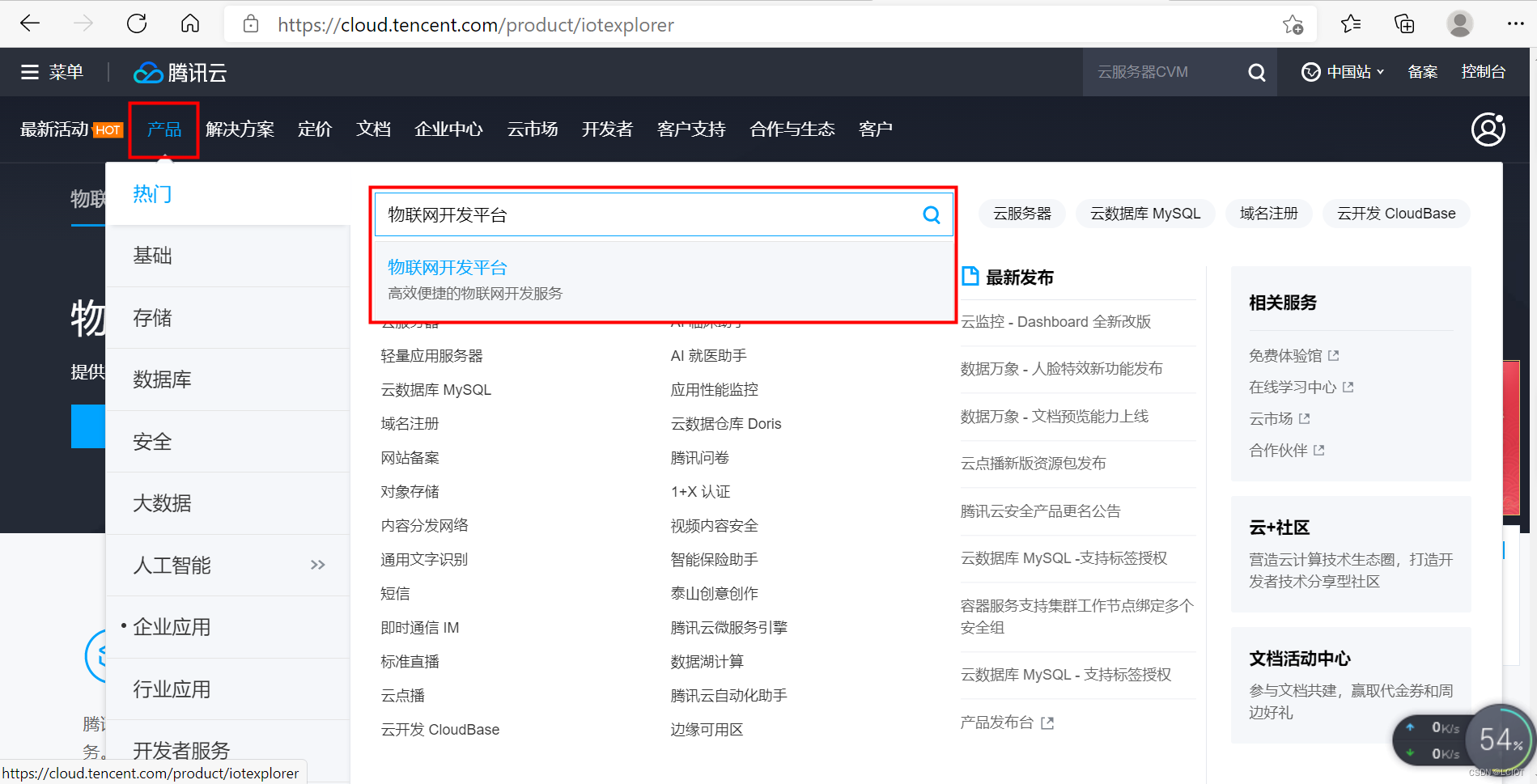Click external-link icon beside 在线学习中心
The width and height of the screenshot is (1537, 784).
1348,387
